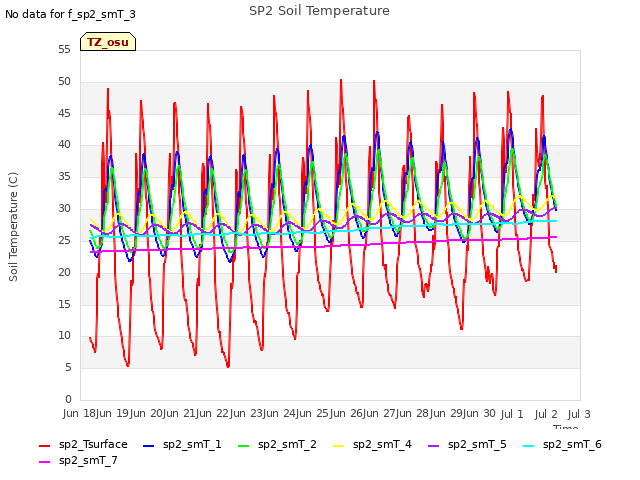Click the Jun 23 x-axis tick label
Viewport: 640px width, 480px height.
click(247, 414)
